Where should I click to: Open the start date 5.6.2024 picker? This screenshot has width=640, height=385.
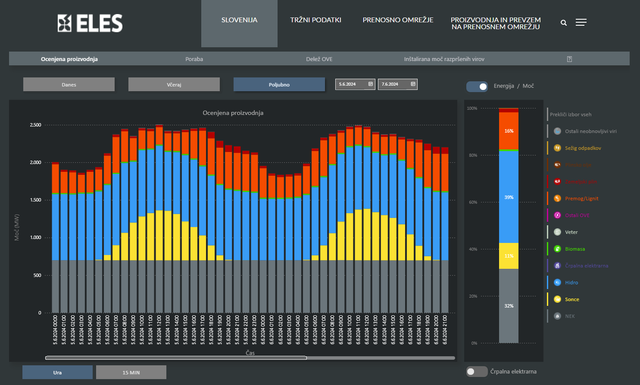click(x=355, y=84)
